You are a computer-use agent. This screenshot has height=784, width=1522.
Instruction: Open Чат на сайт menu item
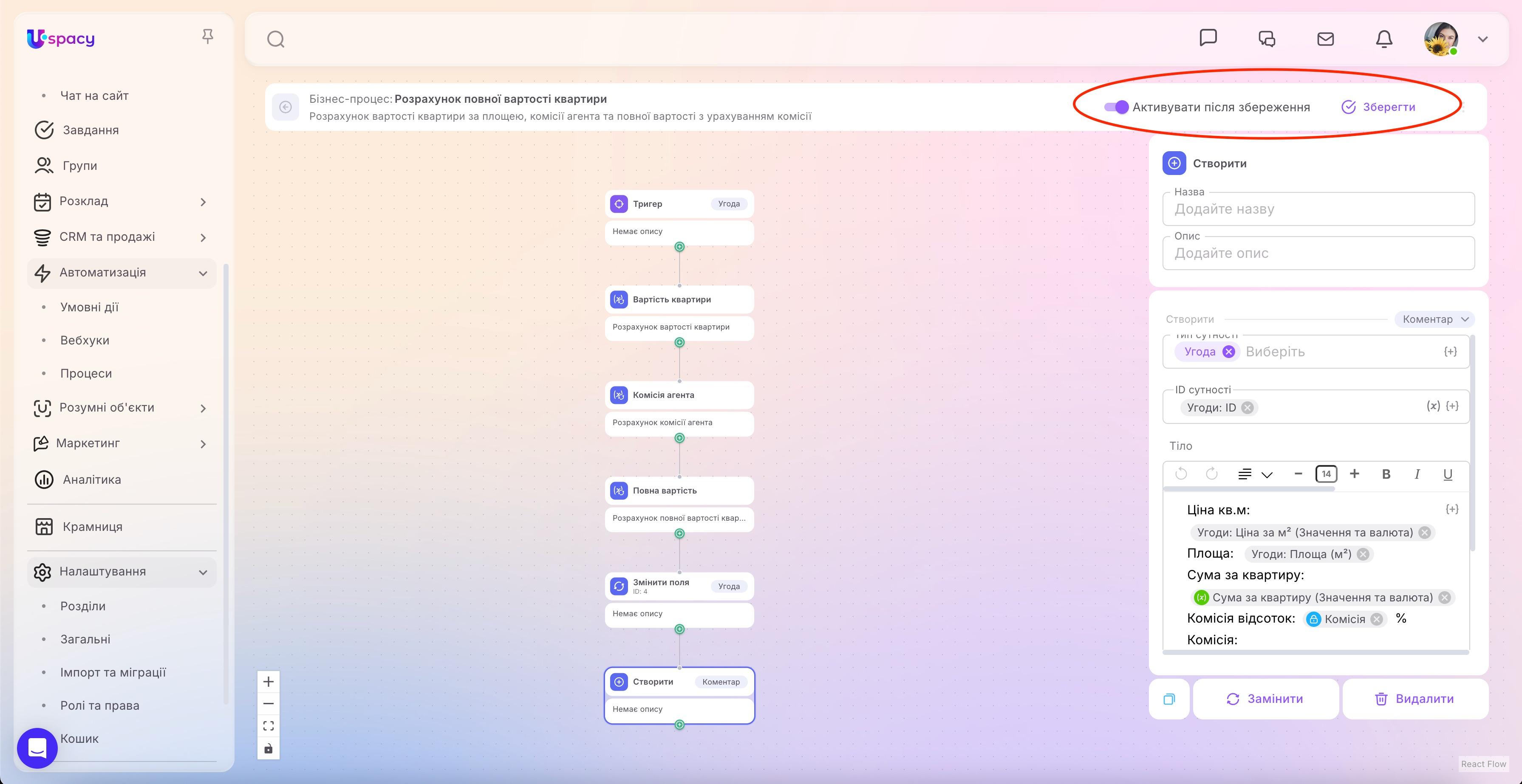pyautogui.click(x=94, y=96)
